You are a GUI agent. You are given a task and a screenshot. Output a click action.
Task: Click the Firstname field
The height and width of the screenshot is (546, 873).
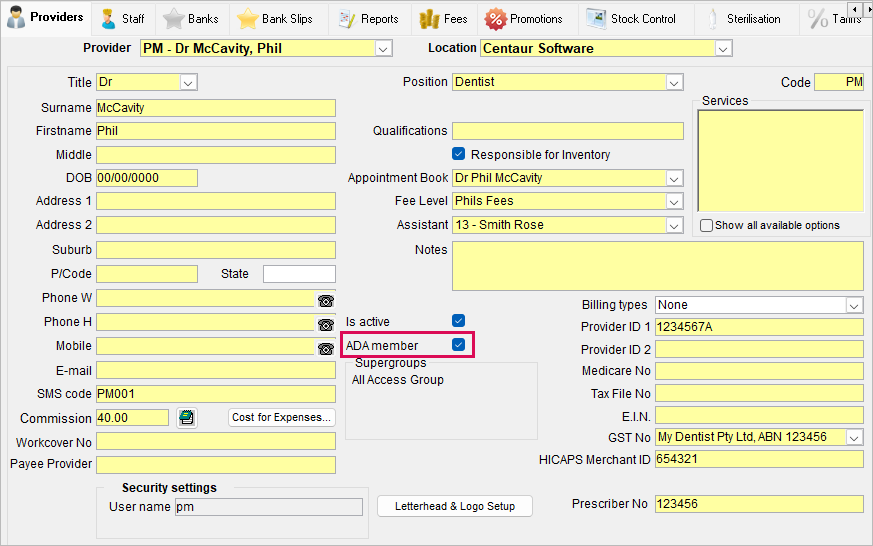(x=216, y=131)
